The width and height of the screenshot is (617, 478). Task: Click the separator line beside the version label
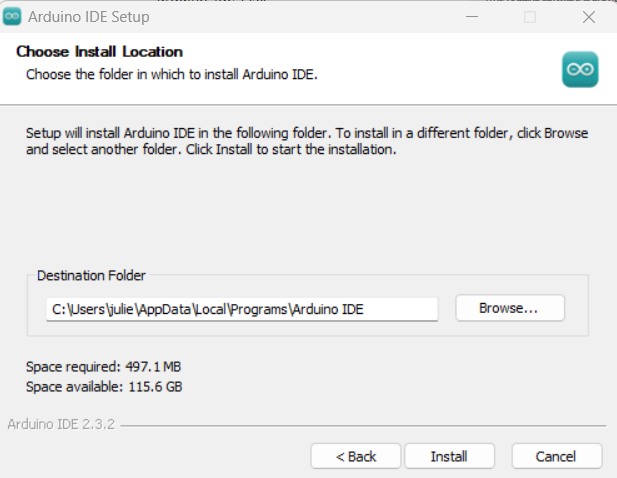point(360,425)
